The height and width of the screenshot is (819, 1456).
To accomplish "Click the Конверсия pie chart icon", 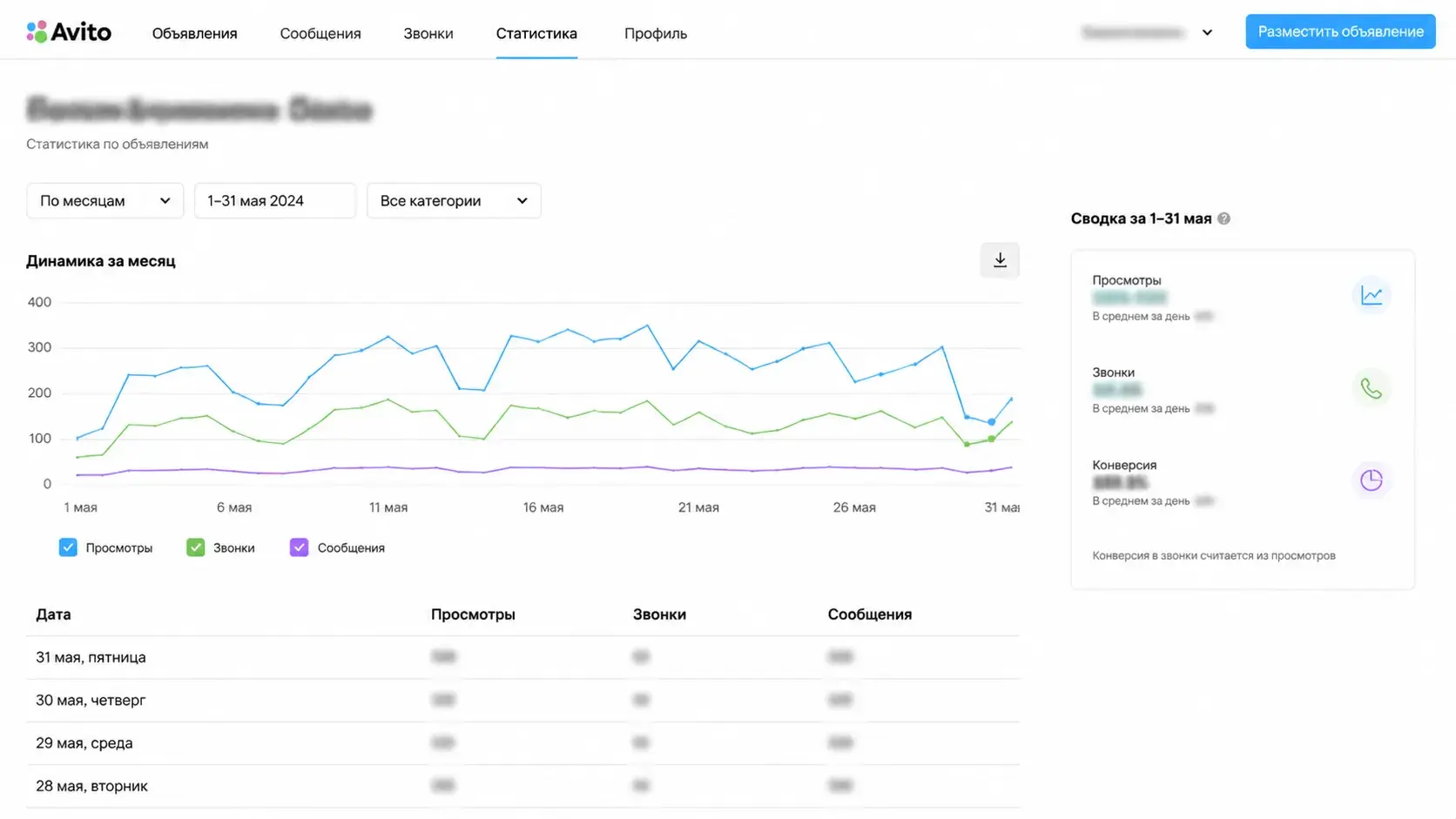I will pos(1372,480).
